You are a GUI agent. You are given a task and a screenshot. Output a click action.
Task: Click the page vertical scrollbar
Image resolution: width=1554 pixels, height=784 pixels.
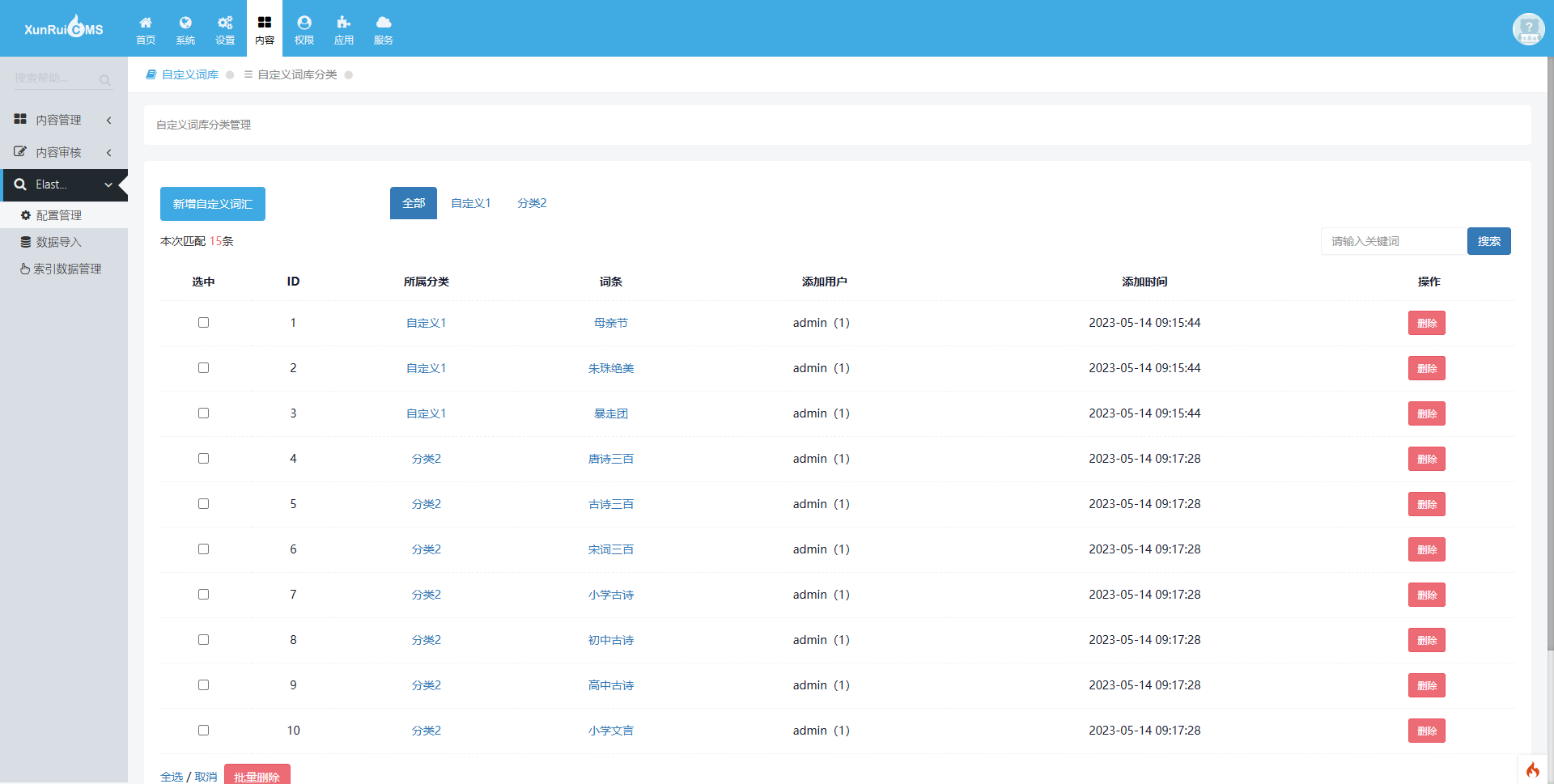point(1550,354)
